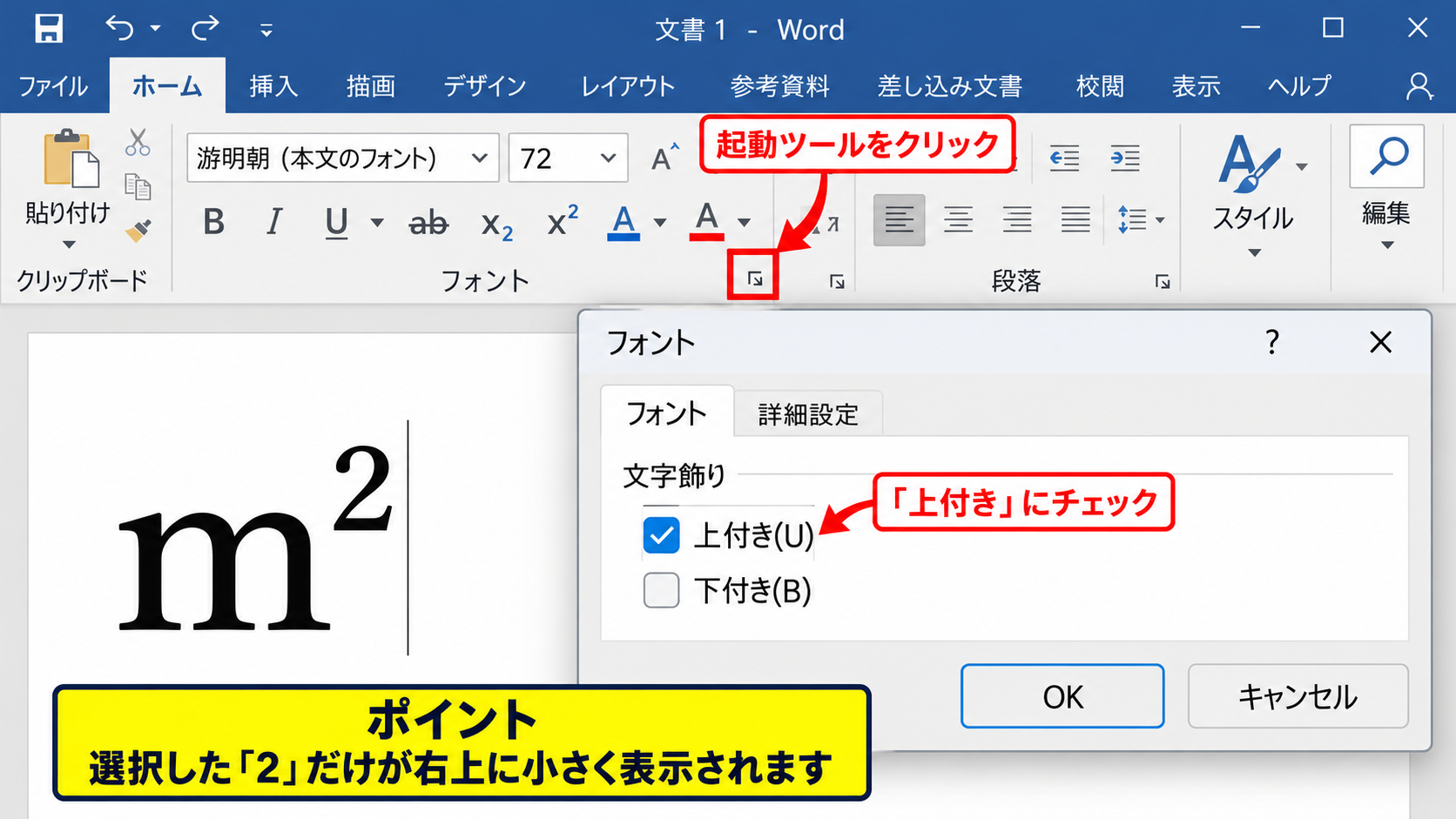Viewport: 1456px width, 819px height.
Task: Toggle the Superscript x² button
Action: [x=563, y=221]
